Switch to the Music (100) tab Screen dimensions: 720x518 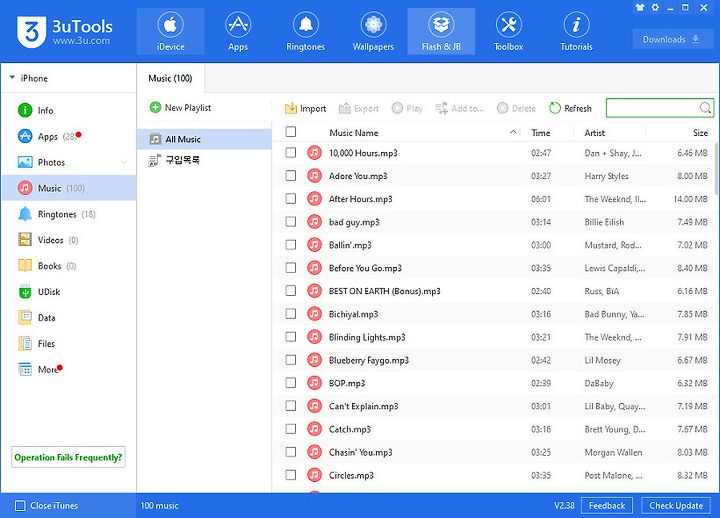pyautogui.click(x=170, y=78)
